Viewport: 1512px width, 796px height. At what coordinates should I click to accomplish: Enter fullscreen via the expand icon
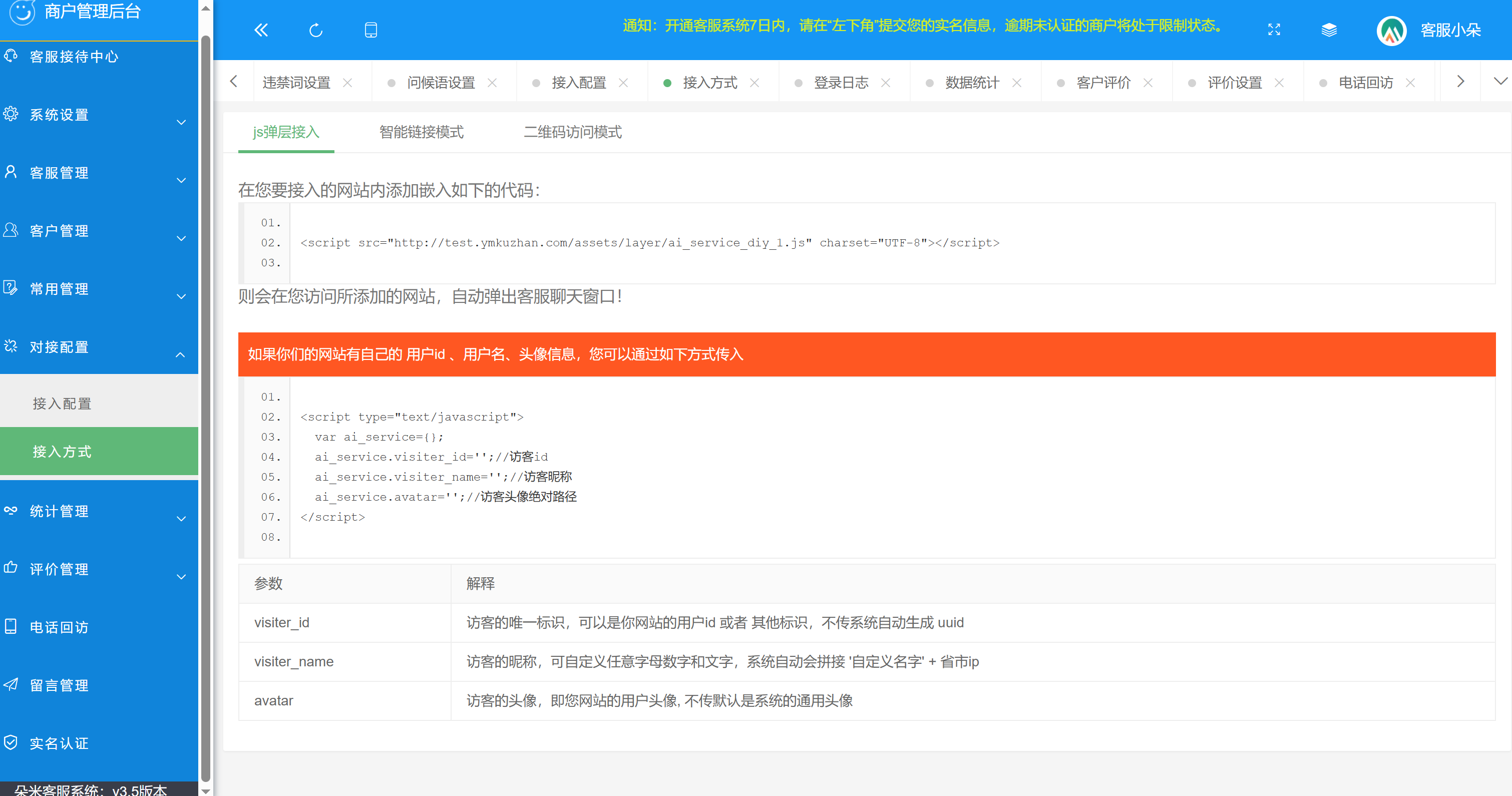click(x=1274, y=30)
